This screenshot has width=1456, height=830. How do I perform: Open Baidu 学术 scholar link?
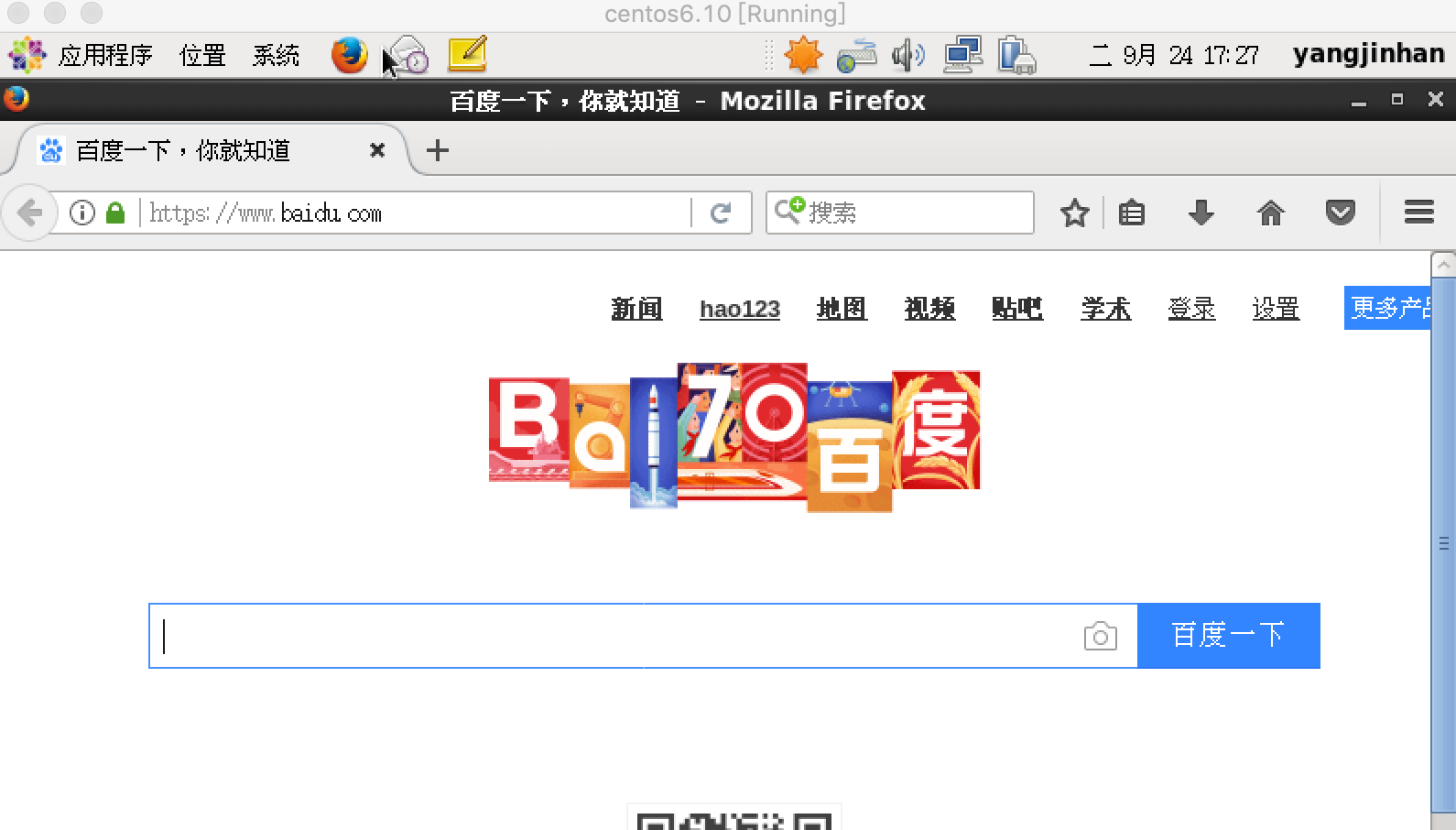pyautogui.click(x=1105, y=309)
